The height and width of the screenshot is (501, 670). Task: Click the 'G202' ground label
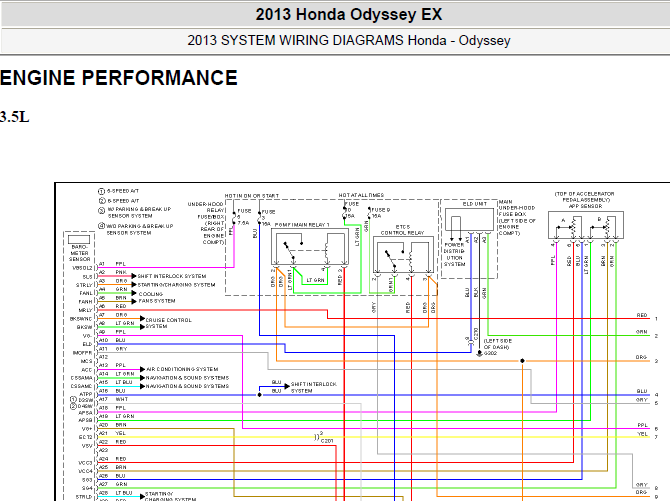491,353
